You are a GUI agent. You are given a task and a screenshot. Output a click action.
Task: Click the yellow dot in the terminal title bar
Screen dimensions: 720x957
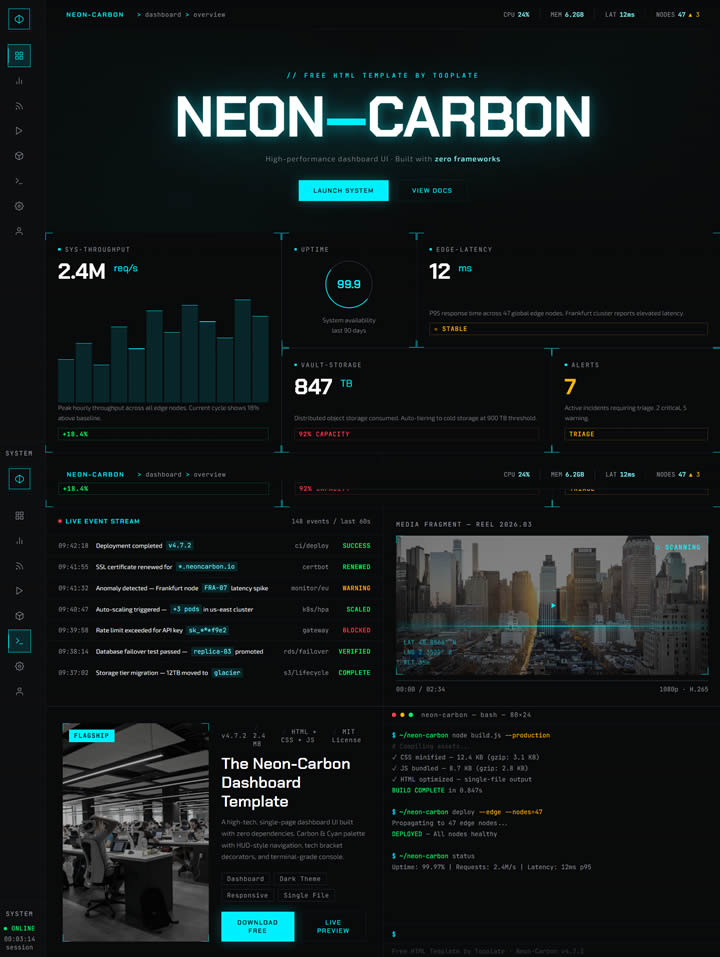coord(402,715)
